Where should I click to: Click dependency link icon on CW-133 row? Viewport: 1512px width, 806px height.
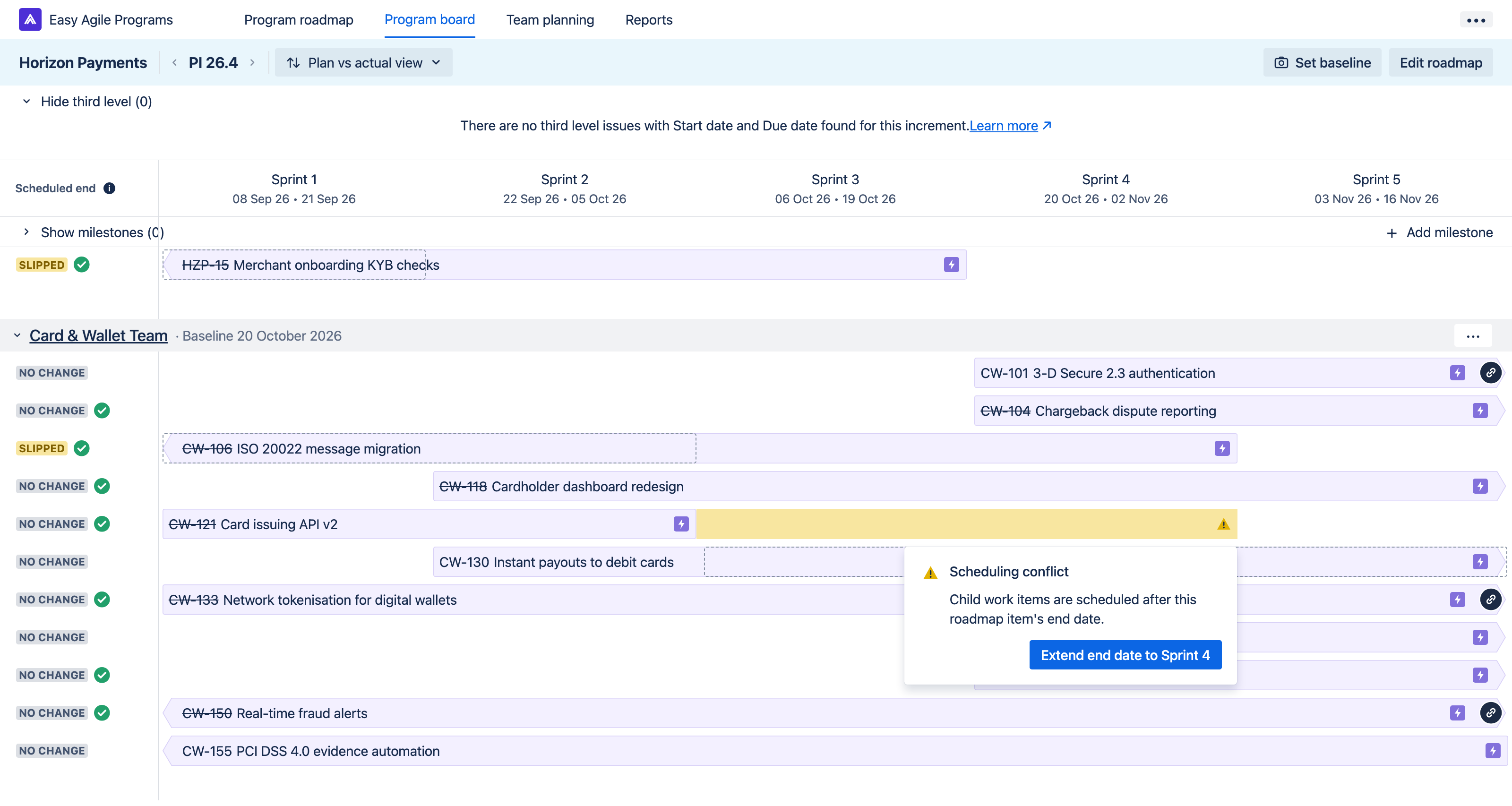point(1490,600)
